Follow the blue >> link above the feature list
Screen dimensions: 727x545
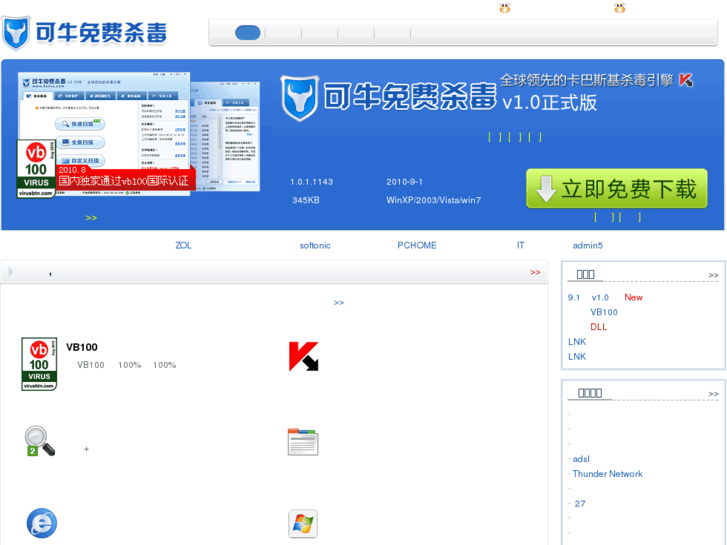[339, 303]
